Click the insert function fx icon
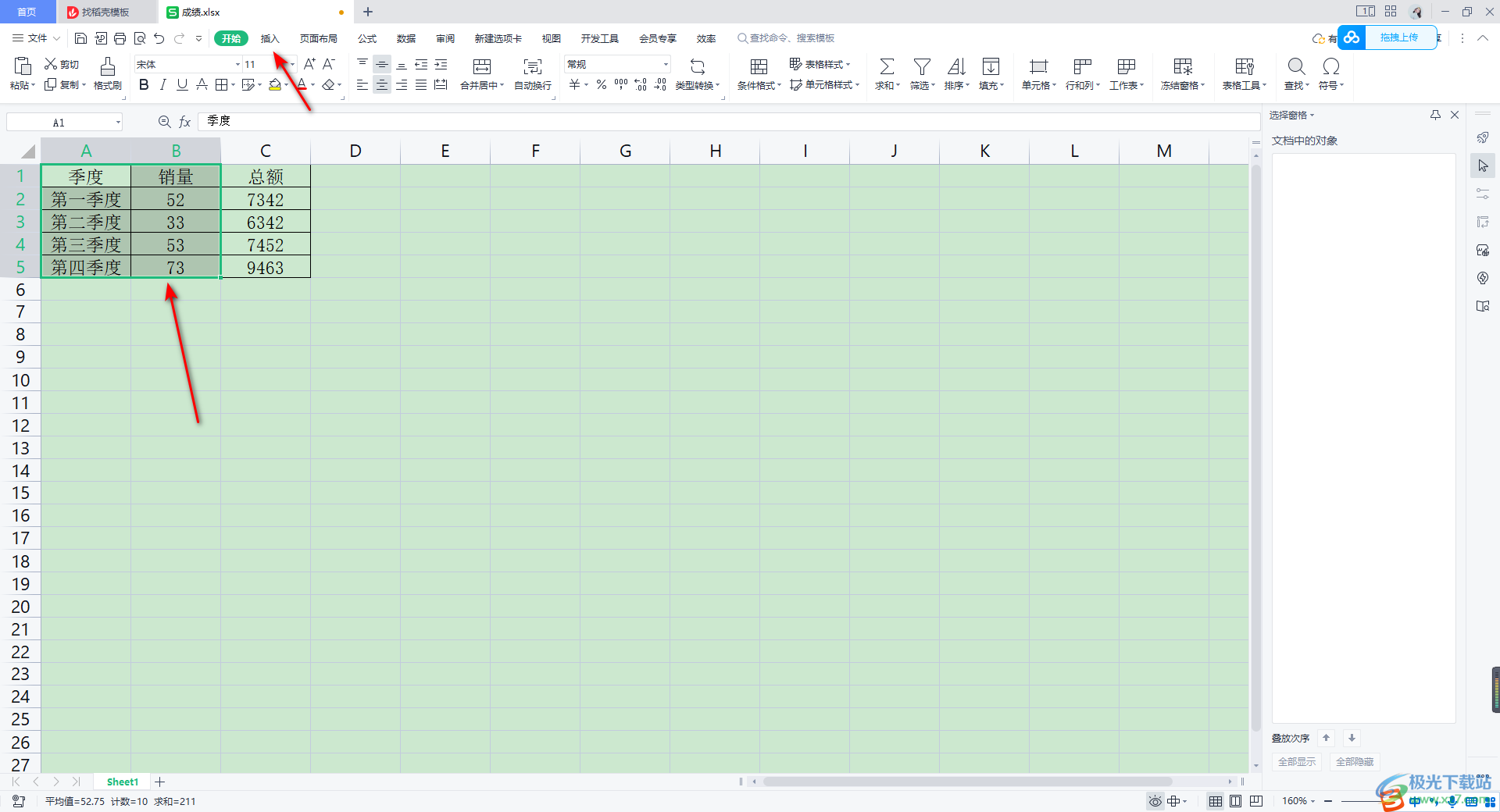This screenshot has height=812, width=1500. [185, 122]
